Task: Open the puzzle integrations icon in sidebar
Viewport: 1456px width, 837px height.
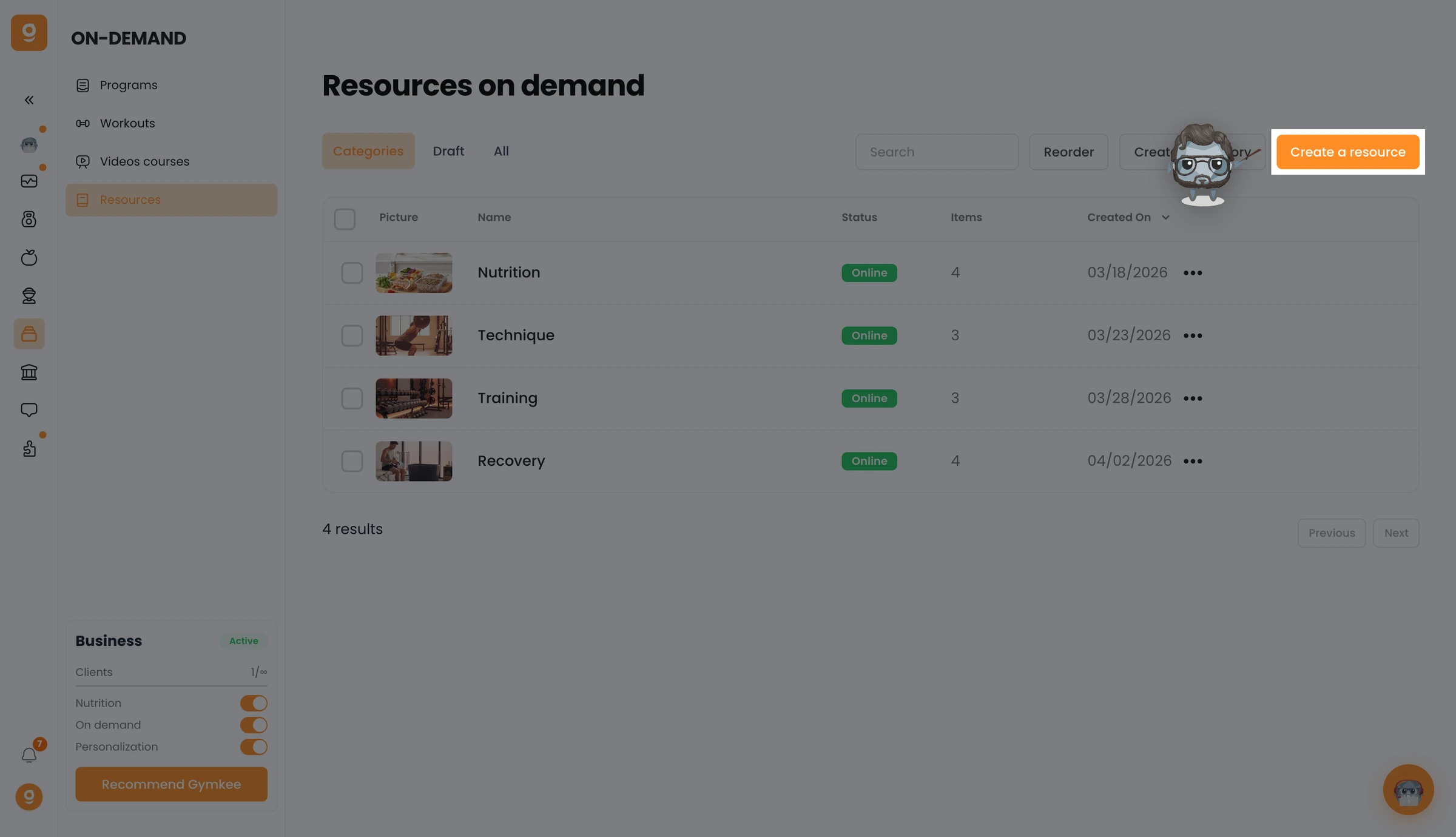Action: (x=29, y=448)
